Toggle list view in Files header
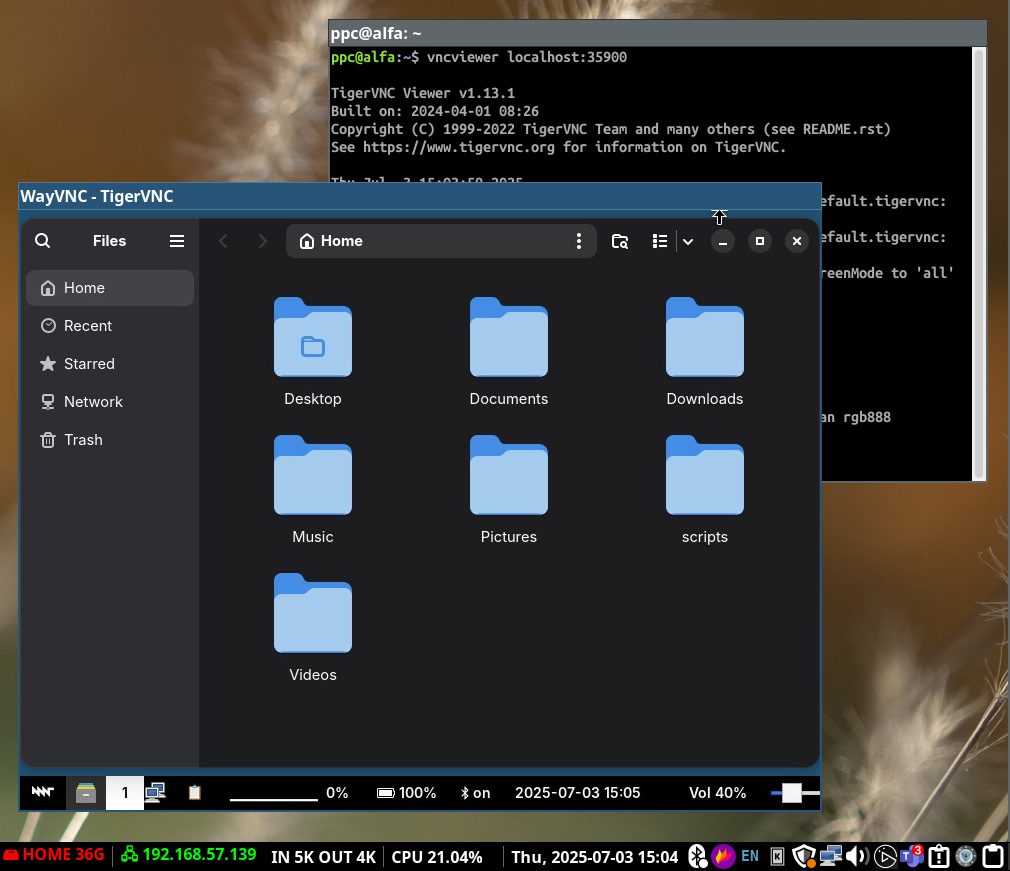Image resolution: width=1010 pixels, height=871 pixels. point(660,241)
